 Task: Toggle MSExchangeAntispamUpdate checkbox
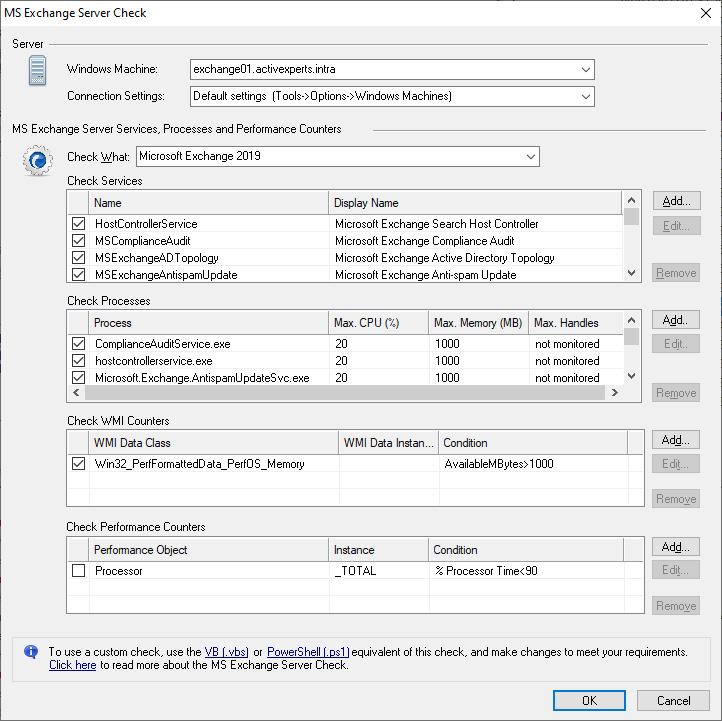[79, 275]
